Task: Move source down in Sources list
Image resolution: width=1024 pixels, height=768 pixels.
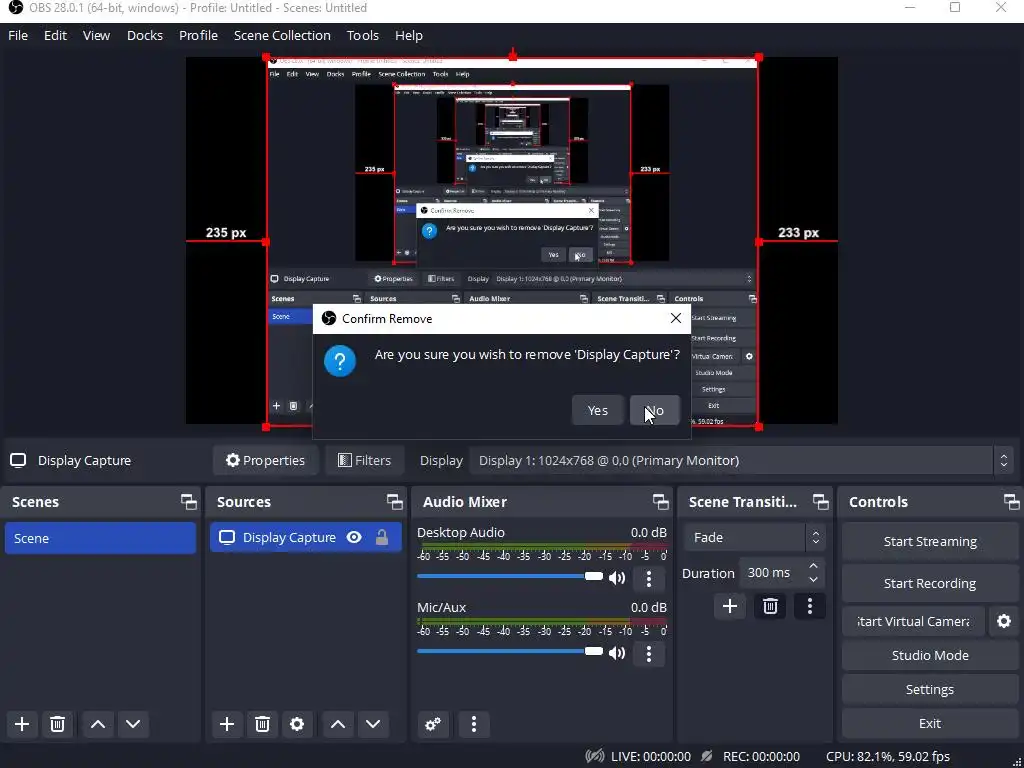Action: tap(373, 724)
